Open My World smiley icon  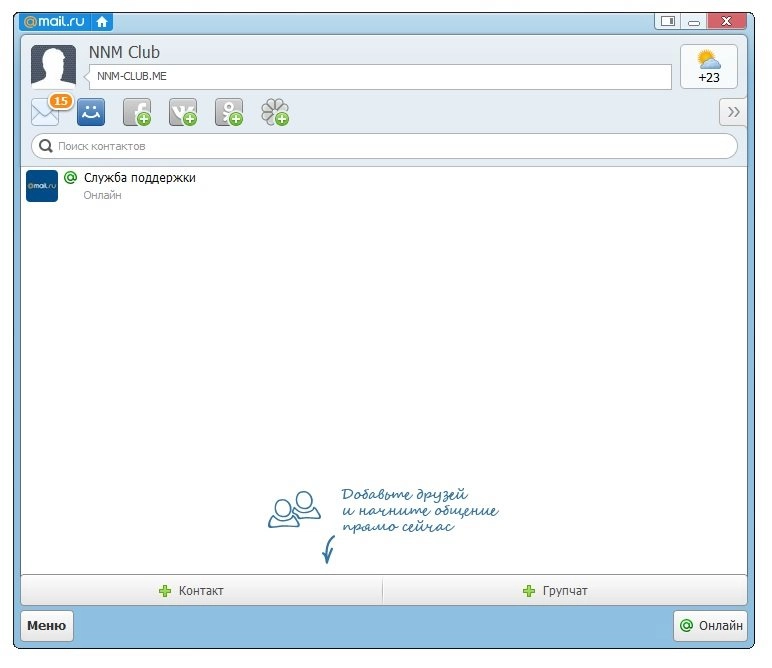click(91, 112)
